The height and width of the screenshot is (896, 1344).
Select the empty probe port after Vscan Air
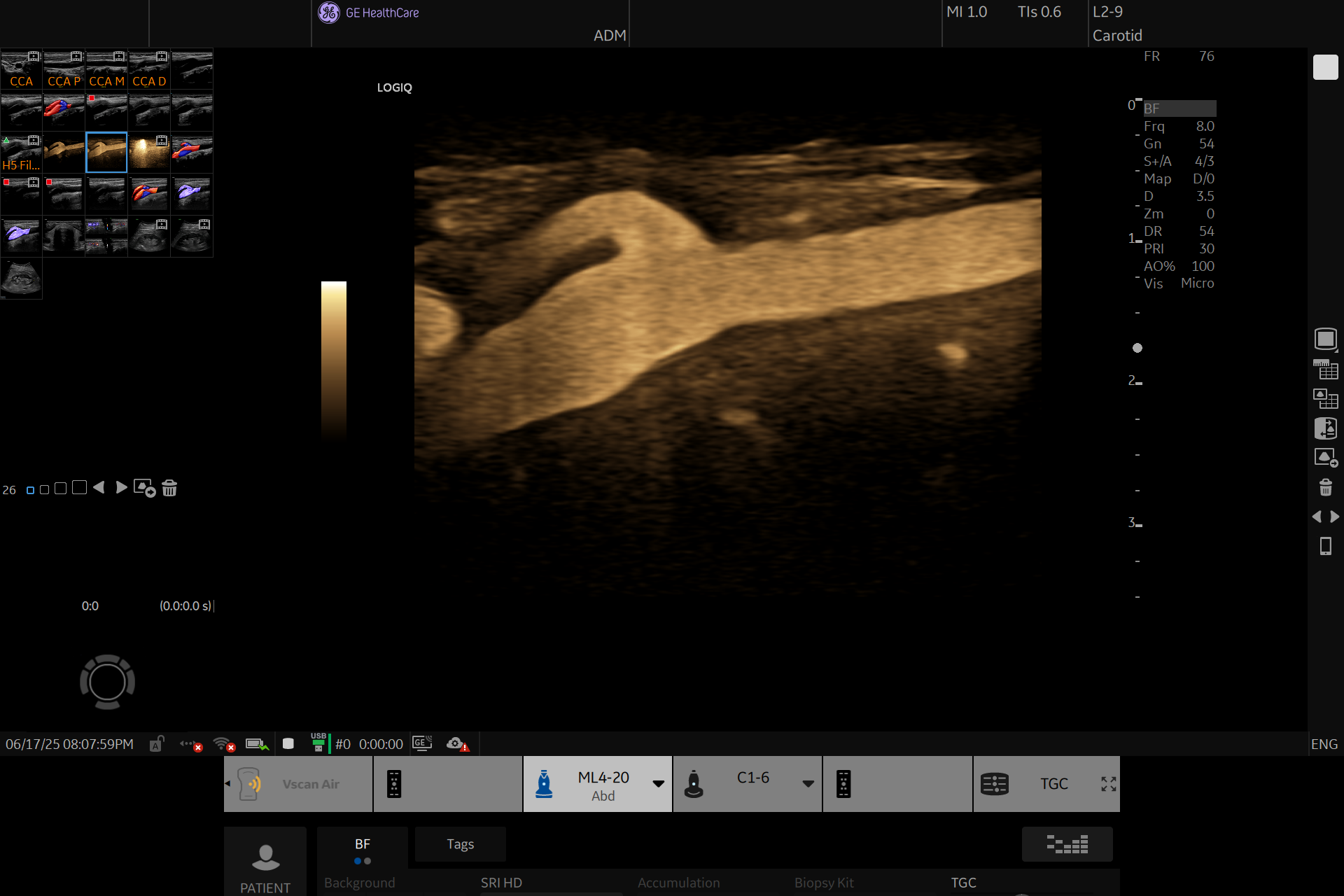tap(448, 784)
